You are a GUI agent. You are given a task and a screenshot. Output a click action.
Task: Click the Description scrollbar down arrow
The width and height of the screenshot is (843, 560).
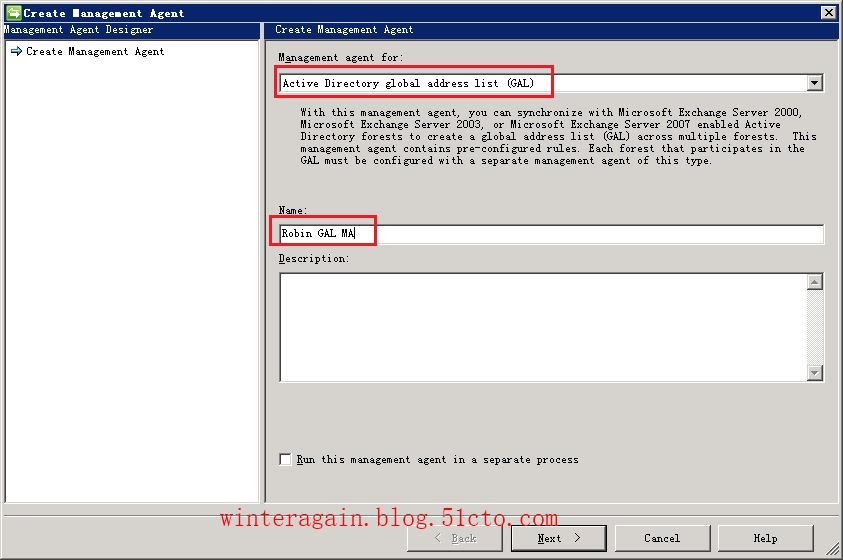[815, 372]
